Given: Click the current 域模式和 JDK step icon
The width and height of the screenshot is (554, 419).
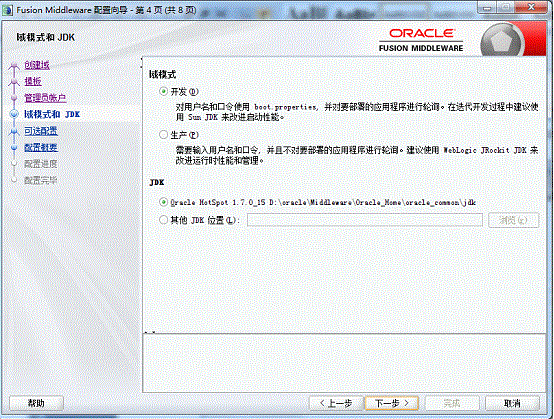Looking at the screenshot, I should [x=14, y=114].
